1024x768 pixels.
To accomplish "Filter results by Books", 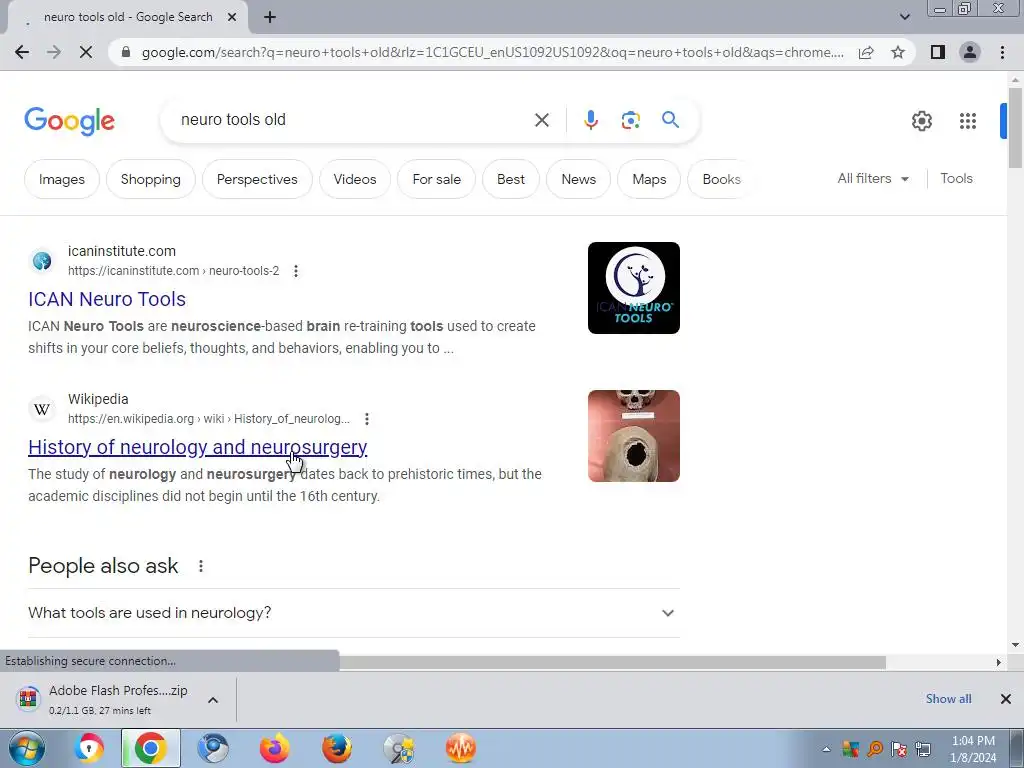I will coord(722,179).
